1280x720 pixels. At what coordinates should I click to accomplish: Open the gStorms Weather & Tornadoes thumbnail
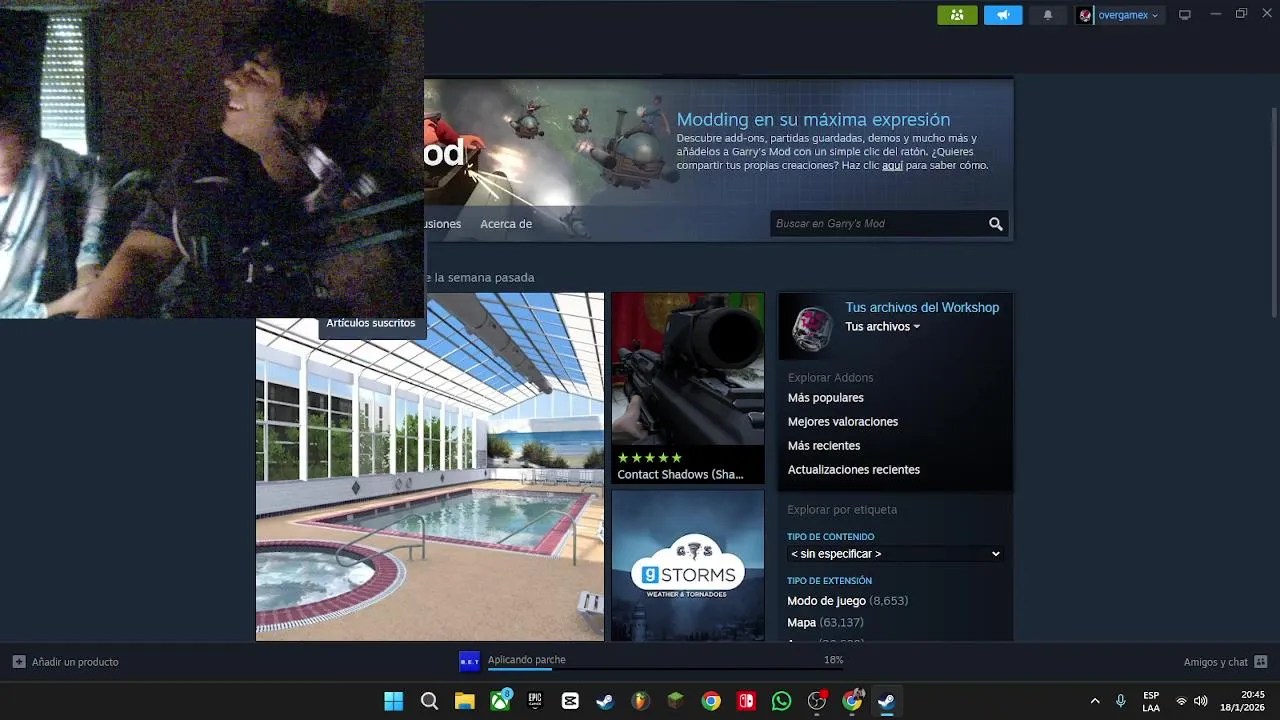[688, 565]
